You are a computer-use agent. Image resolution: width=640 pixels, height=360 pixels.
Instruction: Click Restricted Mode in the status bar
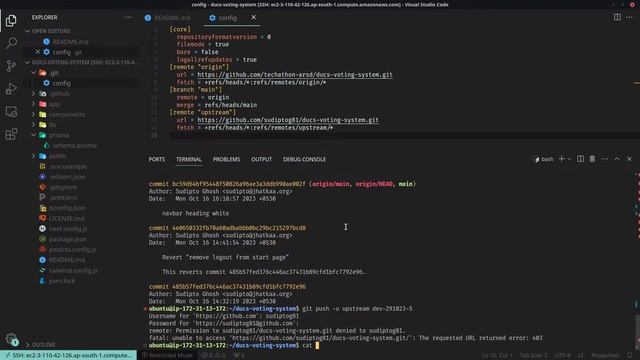[x=167, y=356]
